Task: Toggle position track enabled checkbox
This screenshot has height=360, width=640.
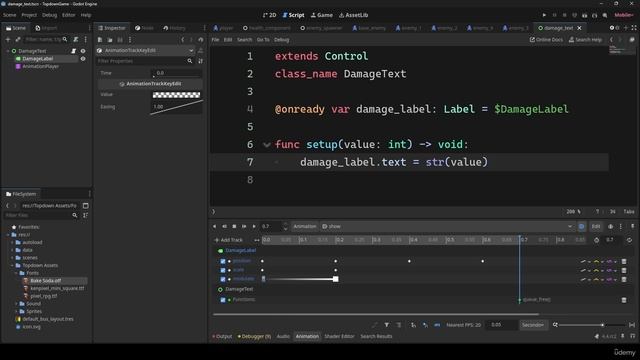Action: (223, 261)
